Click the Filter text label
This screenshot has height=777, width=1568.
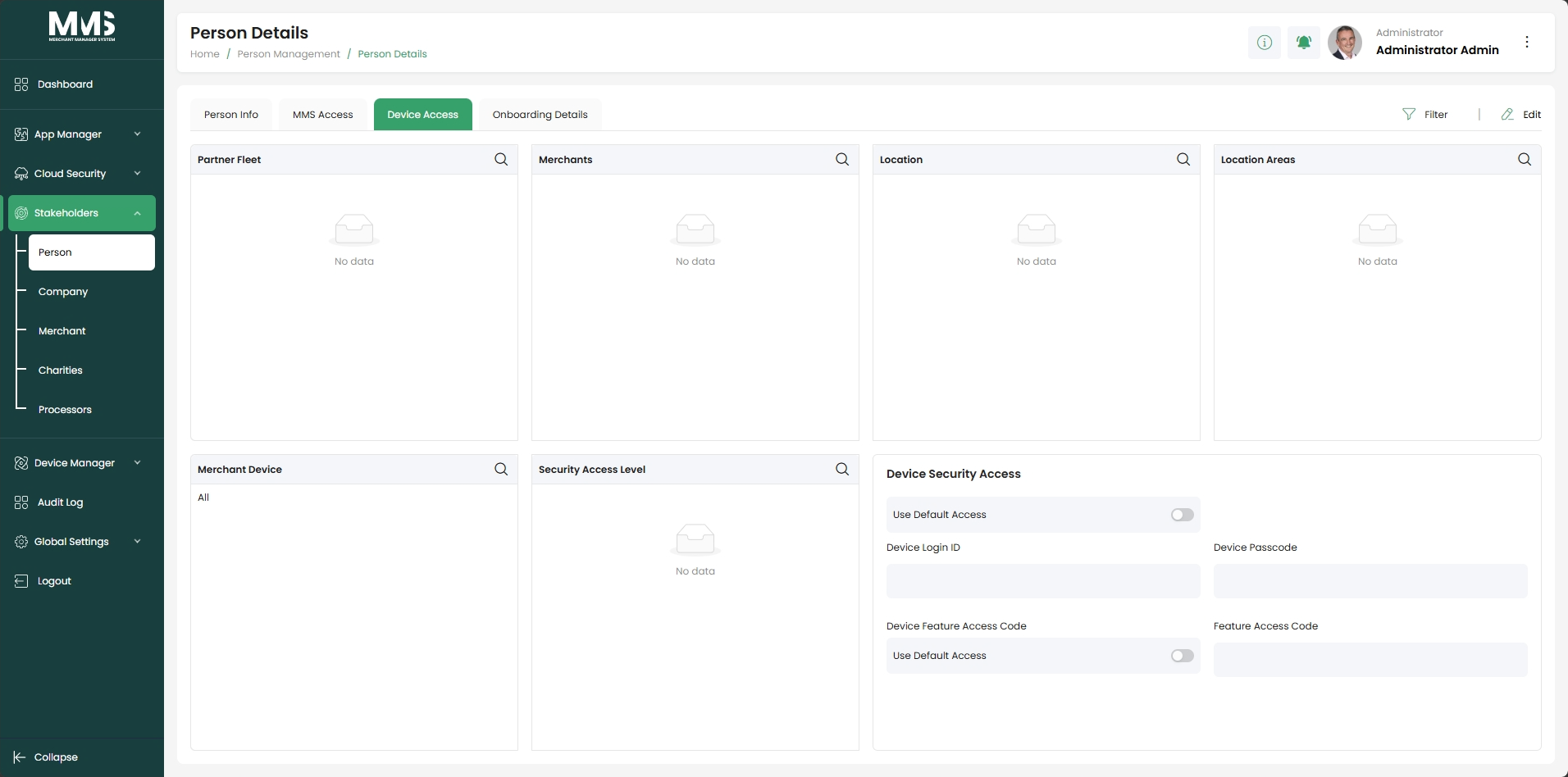click(x=1436, y=115)
